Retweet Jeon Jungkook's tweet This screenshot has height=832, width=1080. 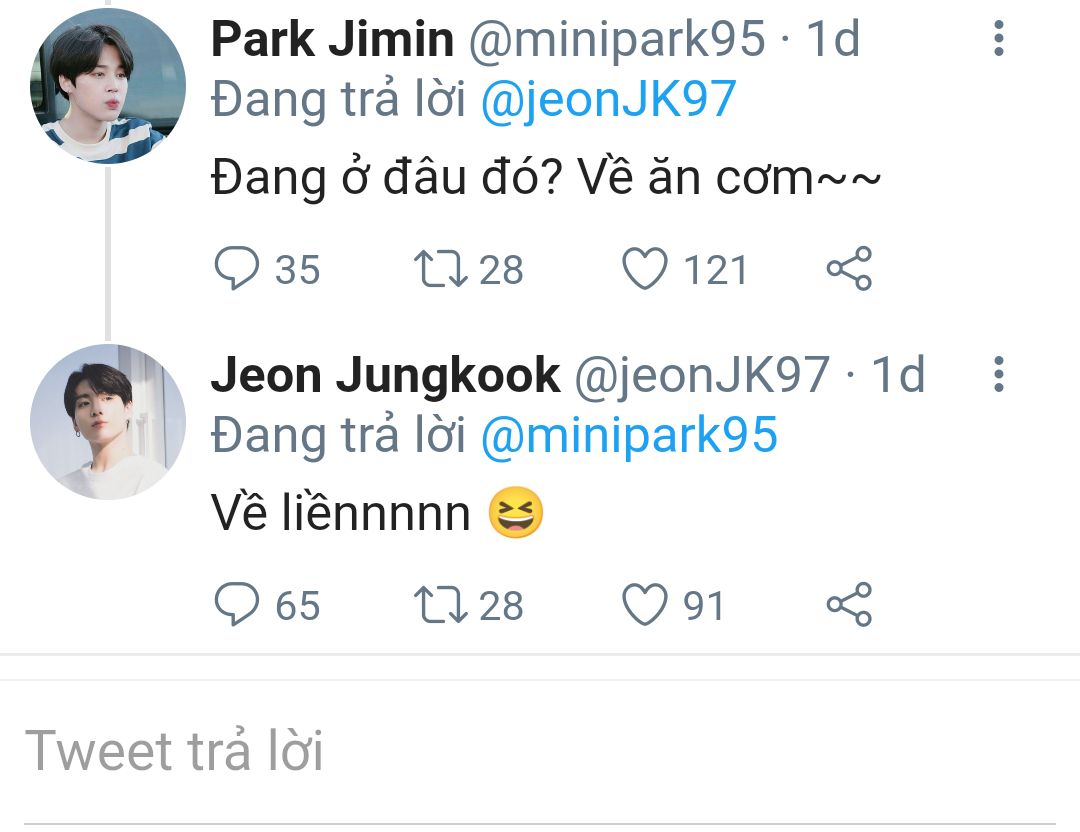(436, 605)
